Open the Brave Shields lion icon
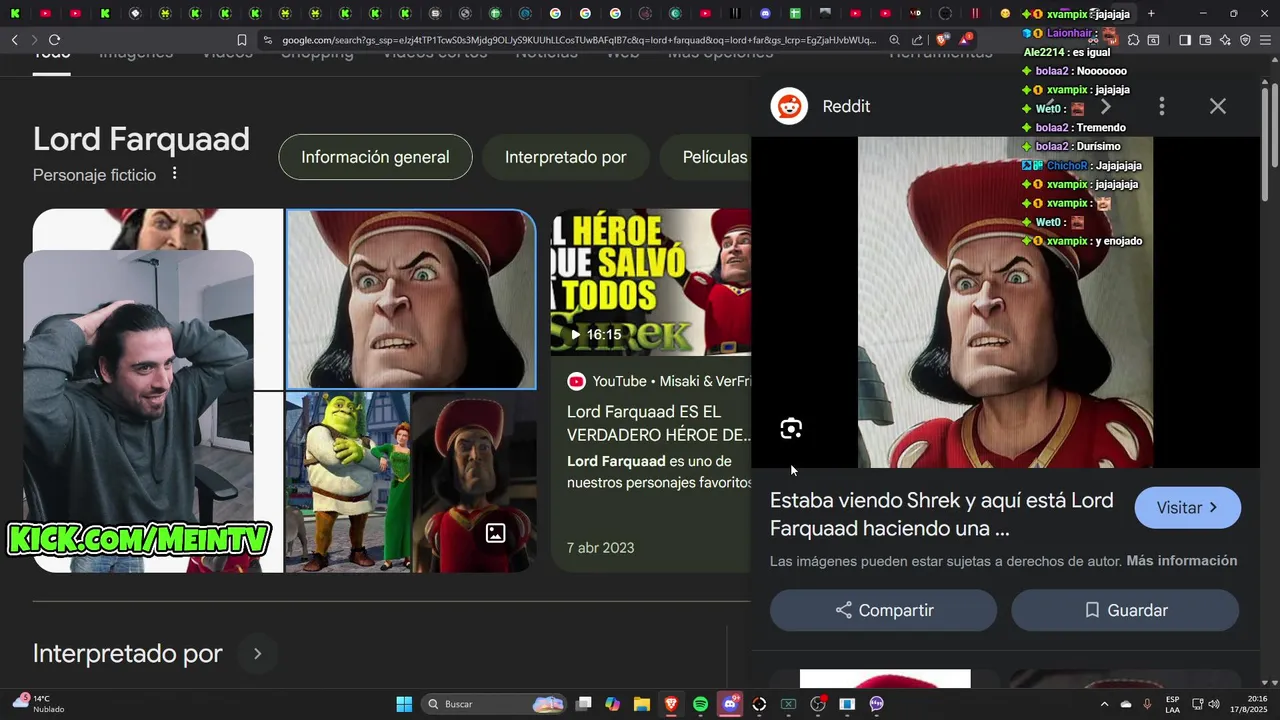The height and width of the screenshot is (720, 1280). click(x=943, y=40)
